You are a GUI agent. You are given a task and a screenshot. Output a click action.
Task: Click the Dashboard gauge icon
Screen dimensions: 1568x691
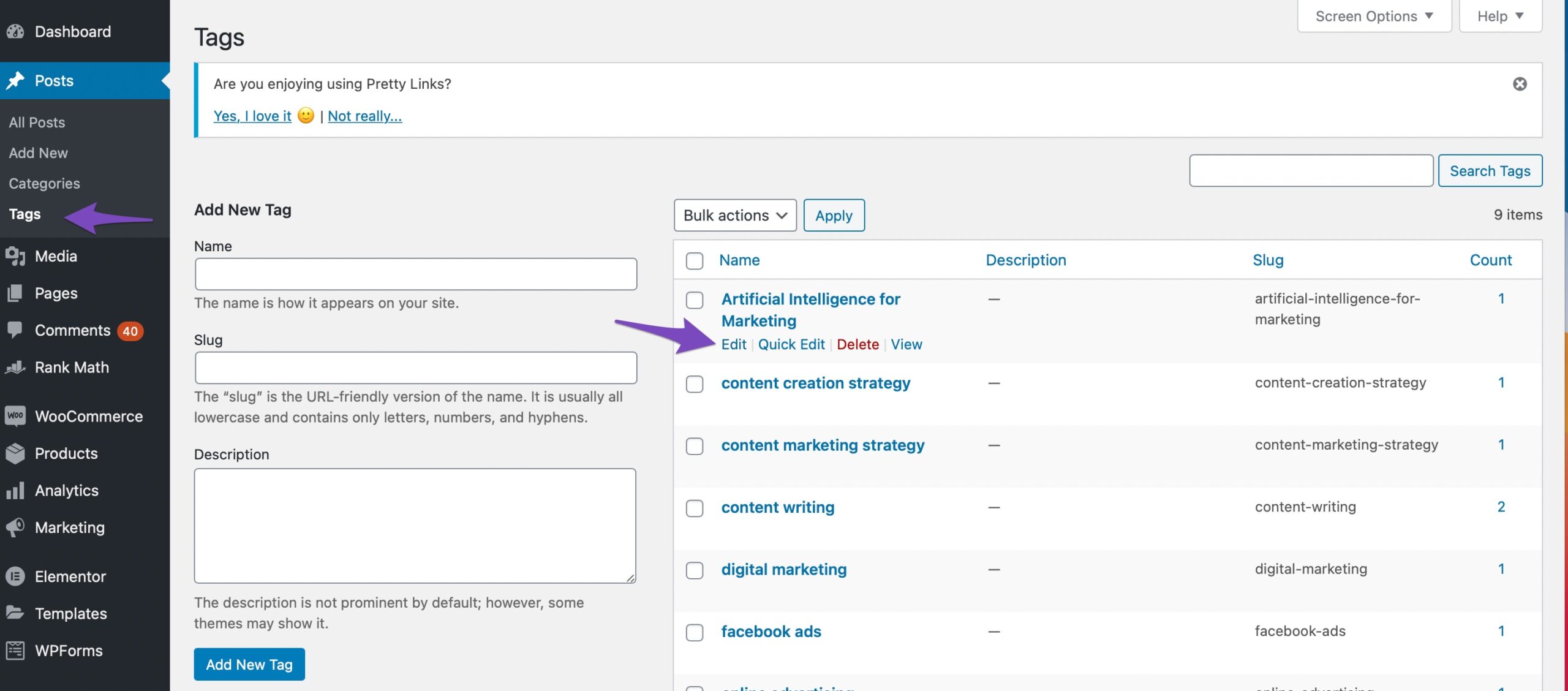[15, 31]
